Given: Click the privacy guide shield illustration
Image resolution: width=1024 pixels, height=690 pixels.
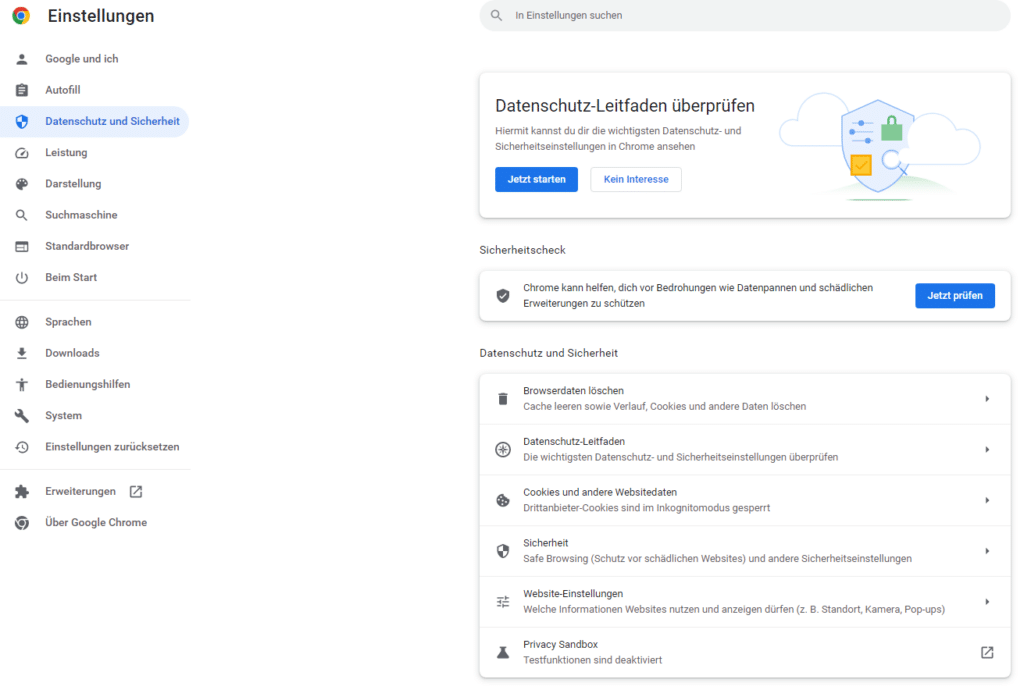Looking at the screenshot, I should click(878, 146).
